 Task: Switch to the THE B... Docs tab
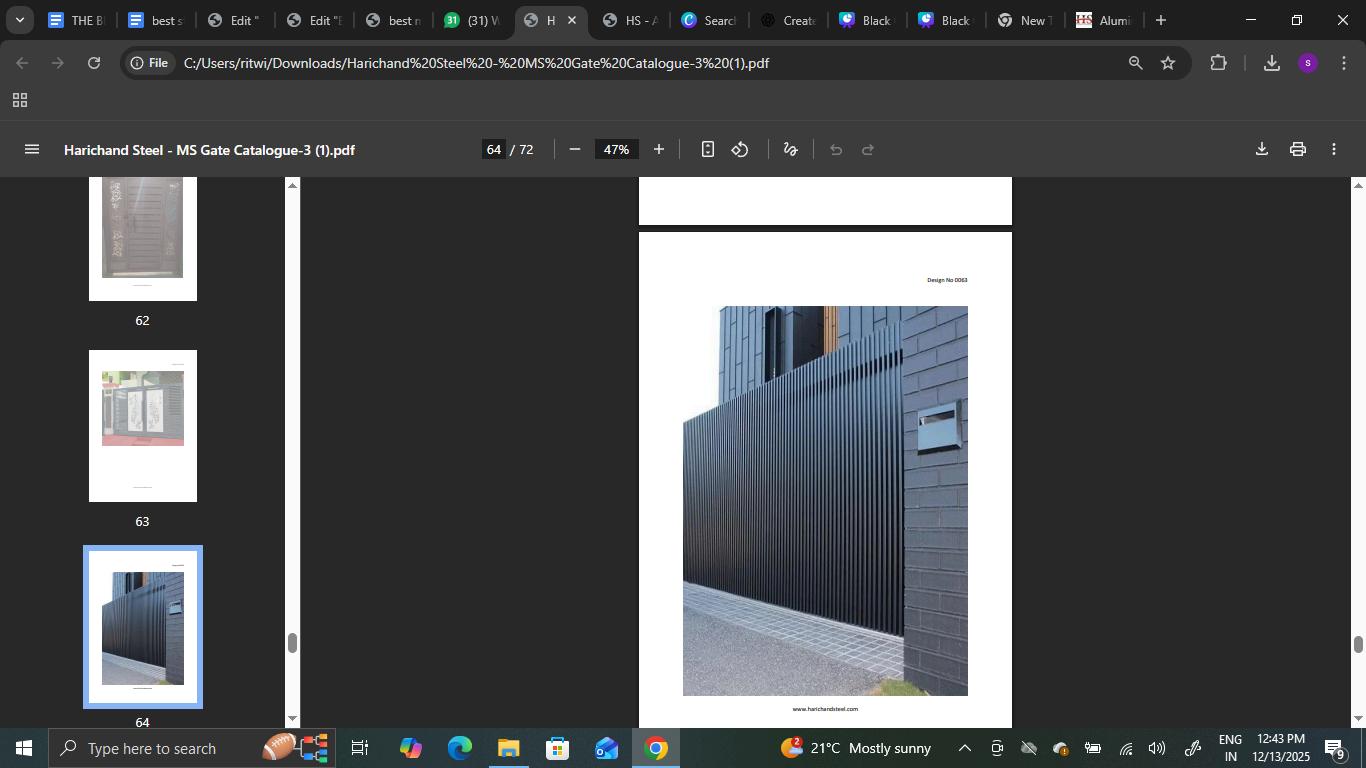[75, 20]
